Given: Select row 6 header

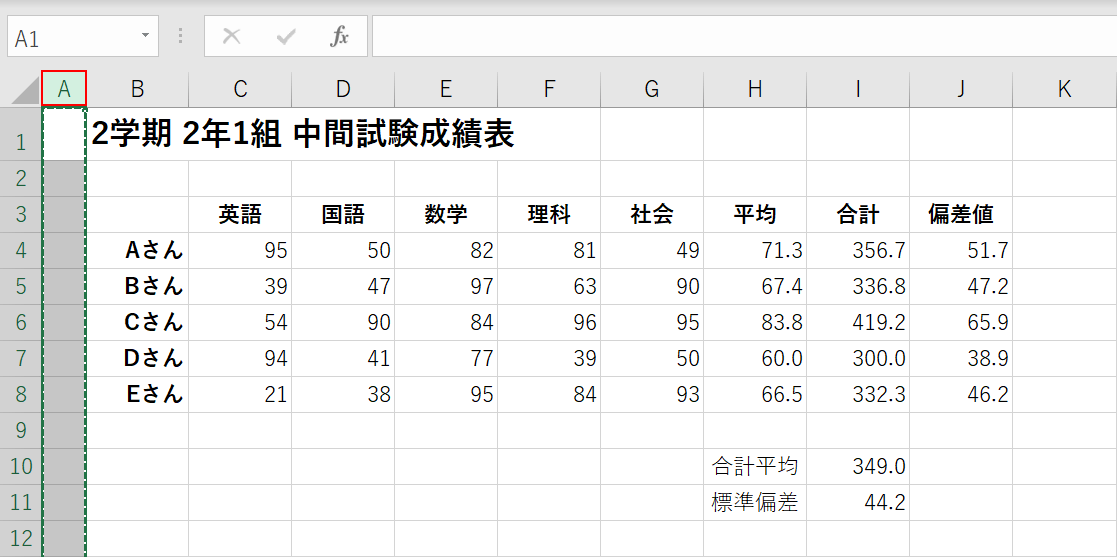Looking at the screenshot, I should (x=21, y=323).
